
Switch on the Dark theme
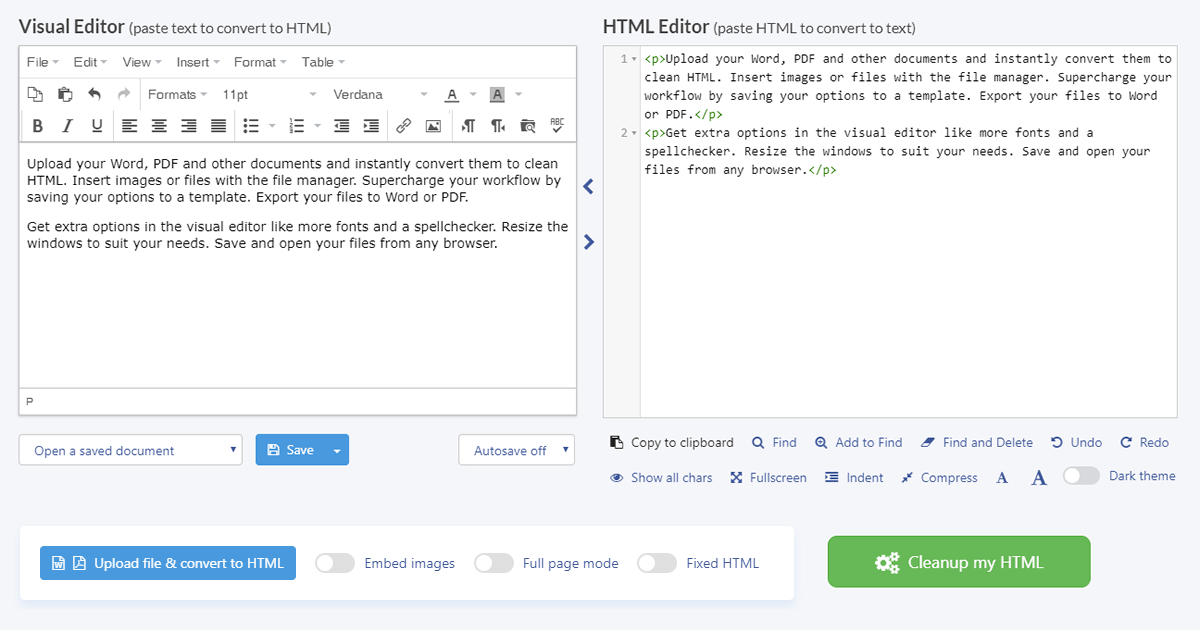(1081, 476)
